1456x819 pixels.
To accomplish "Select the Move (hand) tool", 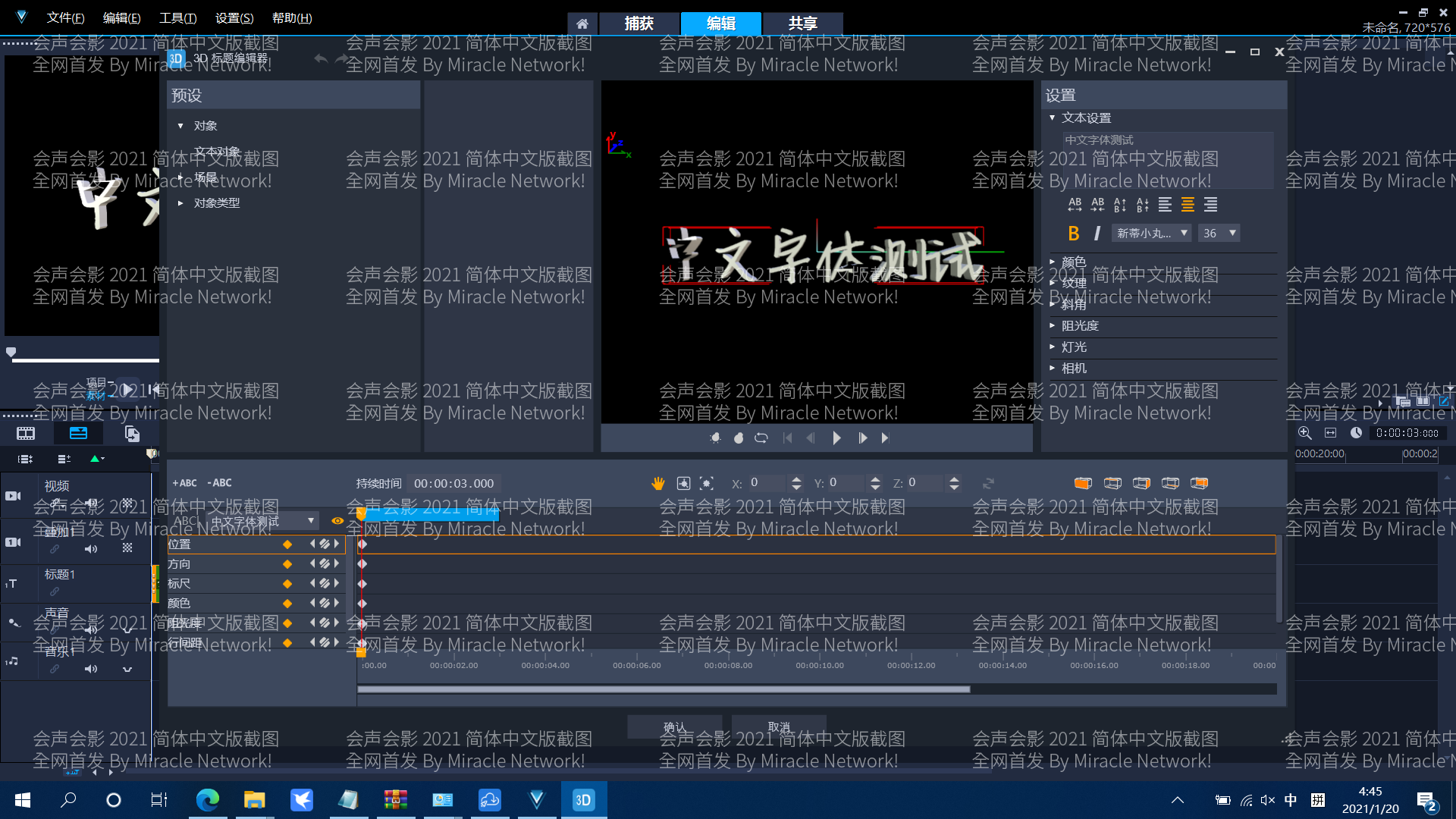I will [657, 483].
